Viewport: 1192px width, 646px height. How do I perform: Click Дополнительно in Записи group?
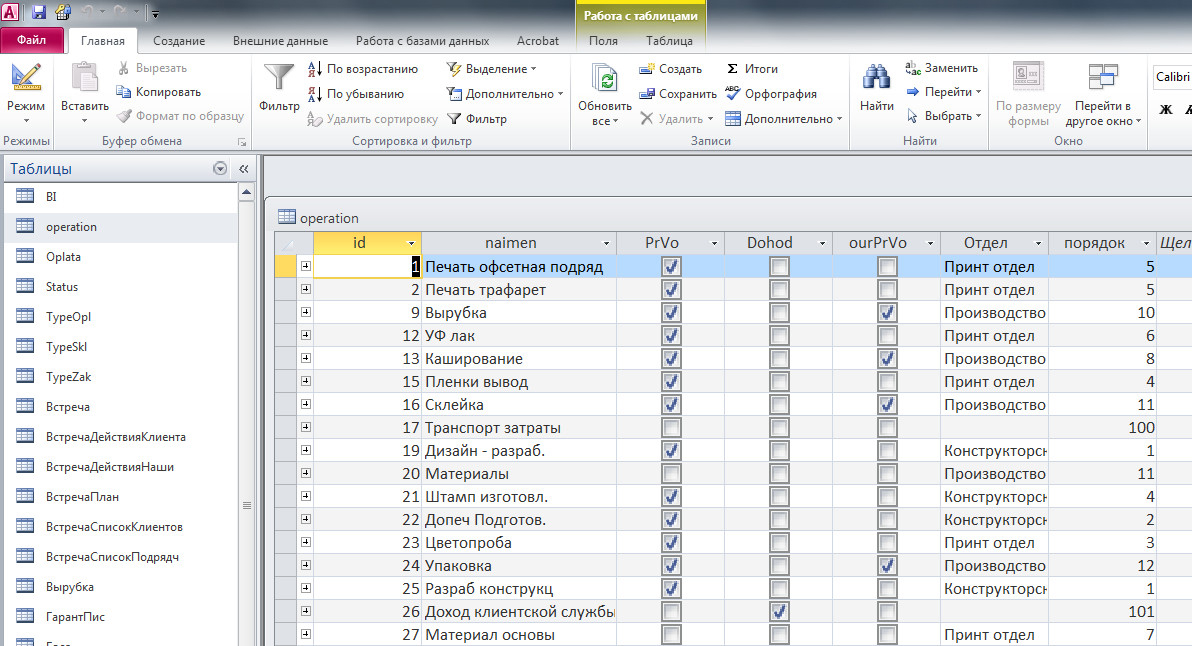[x=783, y=119]
